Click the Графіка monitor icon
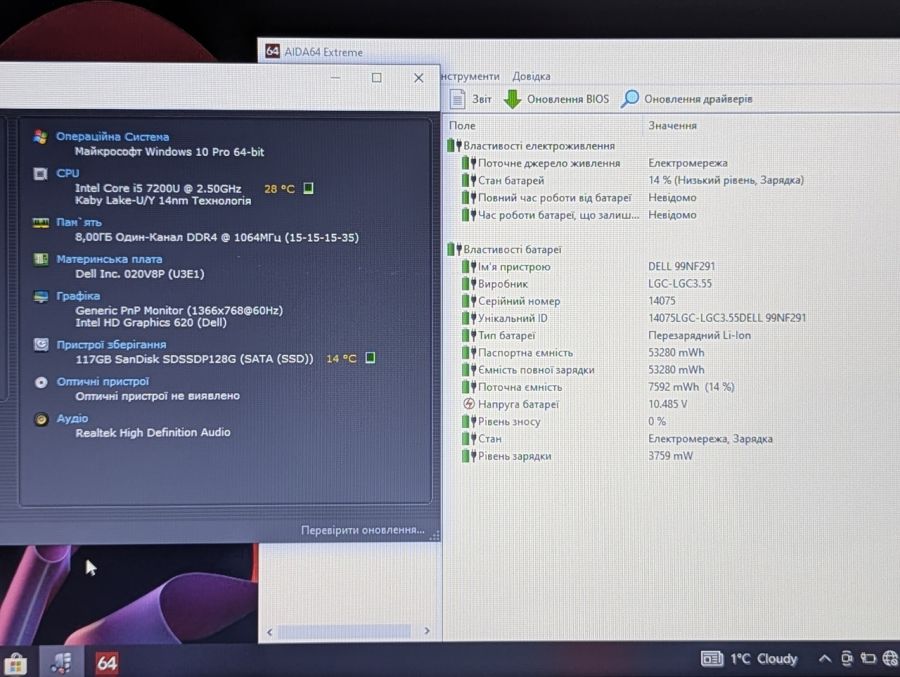 [x=41, y=296]
